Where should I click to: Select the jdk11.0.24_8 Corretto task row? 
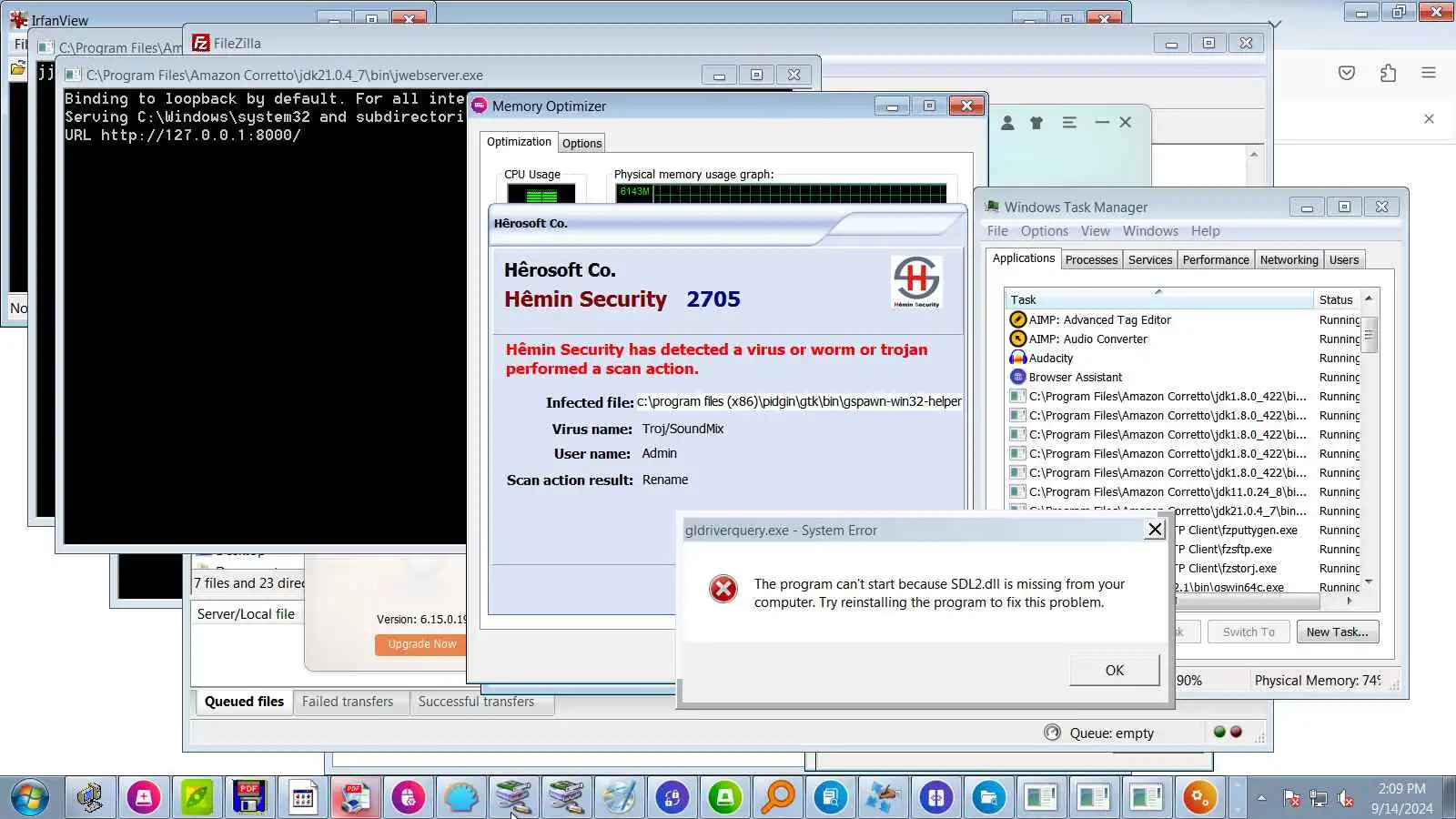pyautogui.click(x=1183, y=491)
